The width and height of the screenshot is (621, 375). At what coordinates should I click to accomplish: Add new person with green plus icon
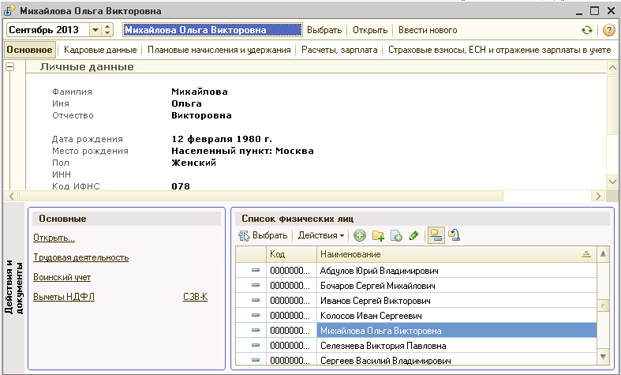click(x=360, y=236)
